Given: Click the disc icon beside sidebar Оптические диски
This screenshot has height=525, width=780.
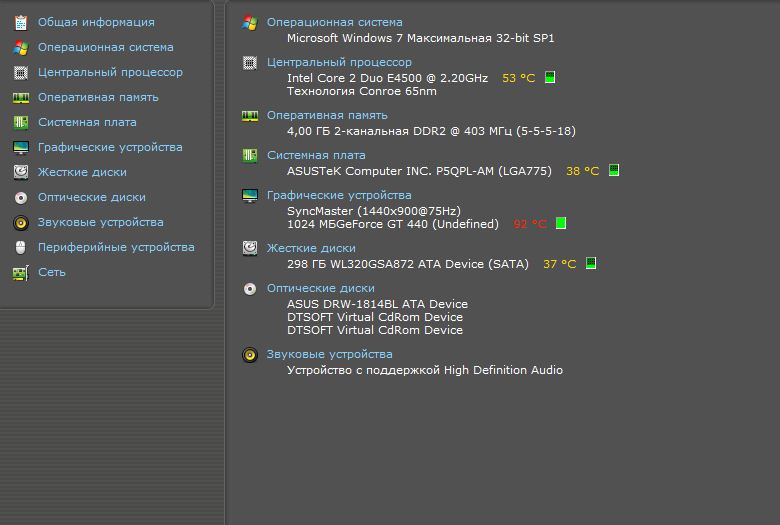Looking at the screenshot, I should point(20,198).
